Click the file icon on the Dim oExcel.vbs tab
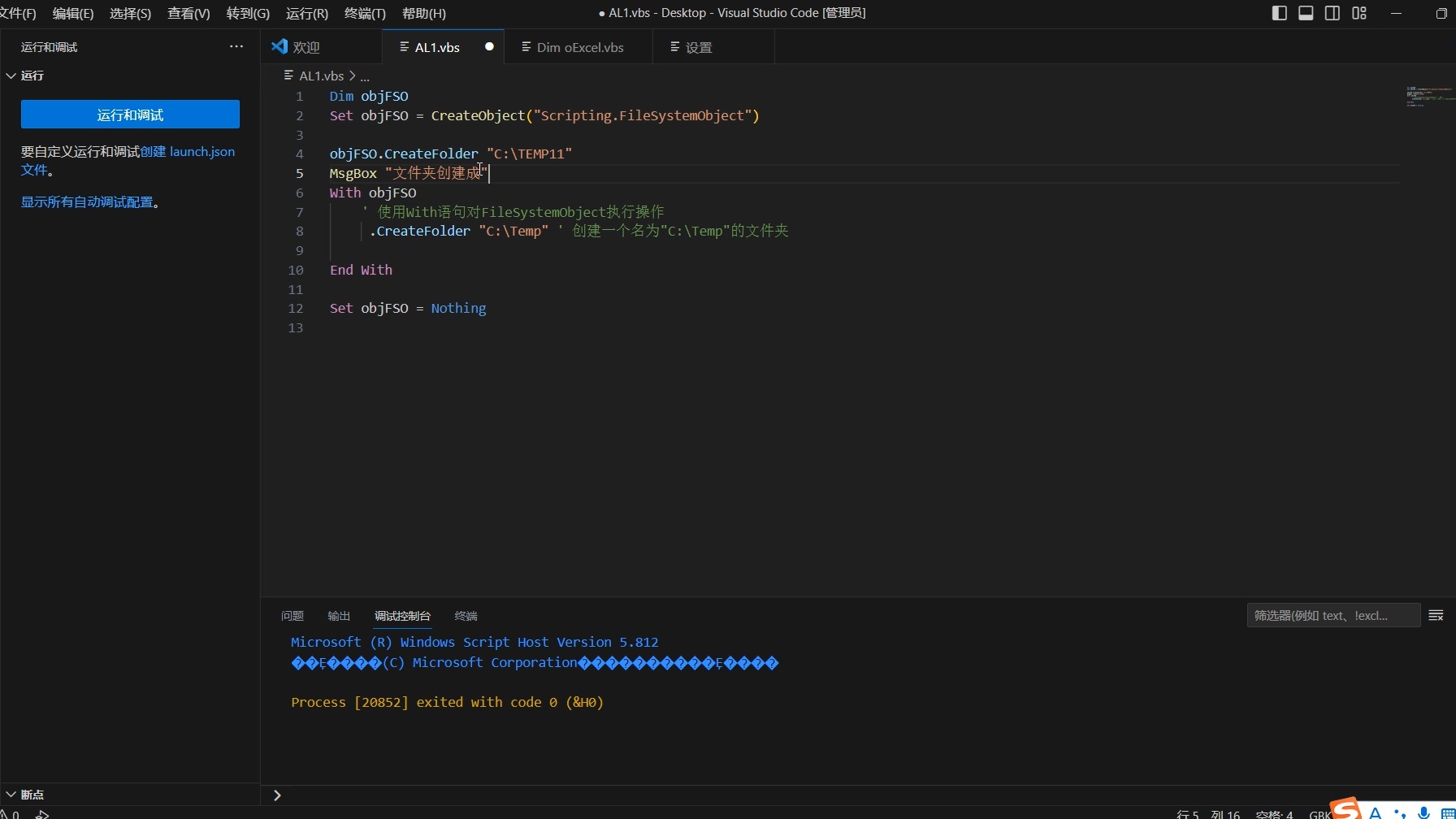The width and height of the screenshot is (1456, 819). pos(526,47)
